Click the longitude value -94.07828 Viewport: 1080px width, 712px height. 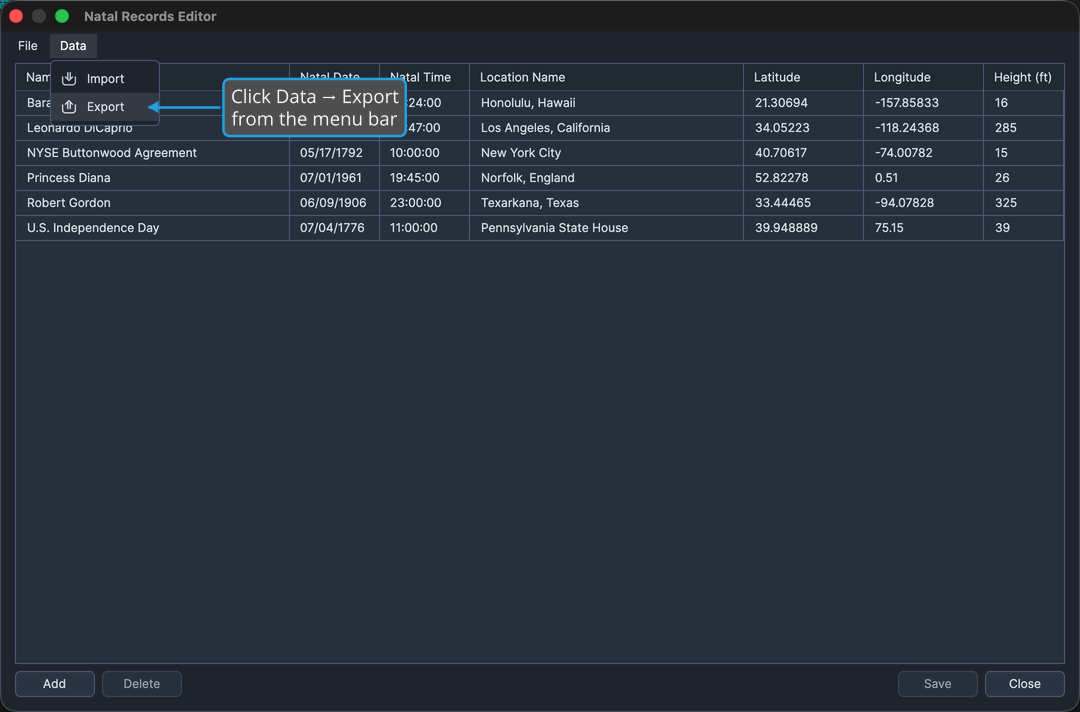[904, 202]
